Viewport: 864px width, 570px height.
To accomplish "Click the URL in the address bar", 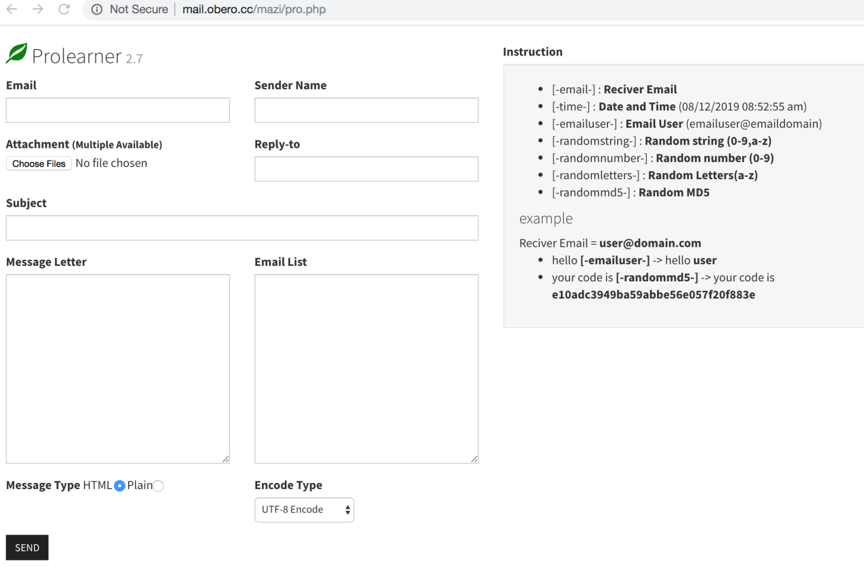I will [x=254, y=9].
